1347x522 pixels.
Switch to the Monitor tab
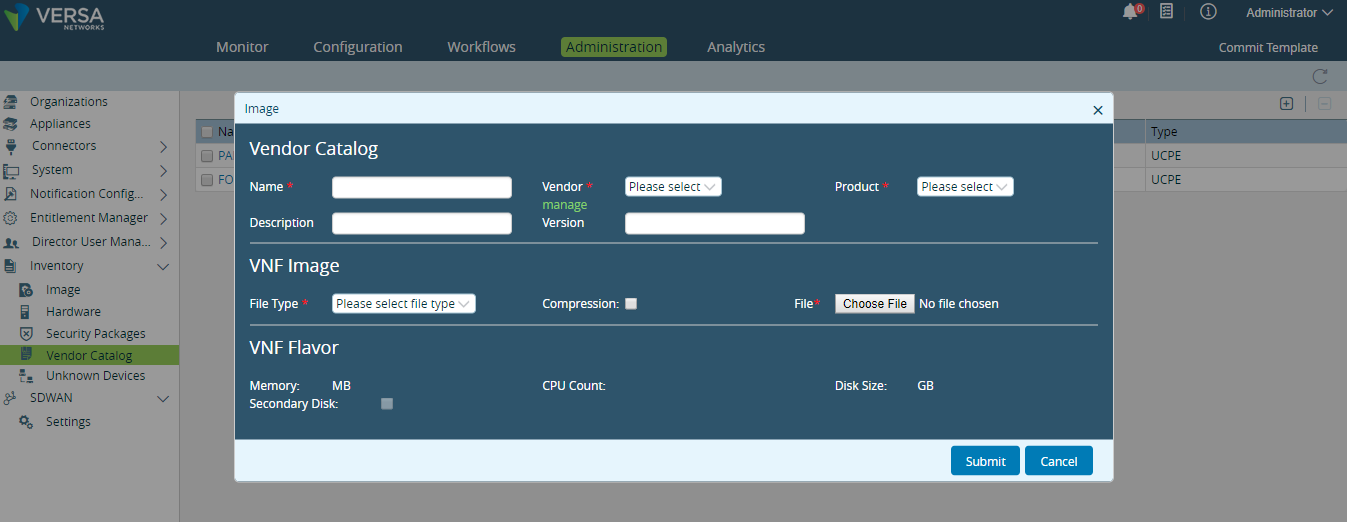(x=242, y=47)
